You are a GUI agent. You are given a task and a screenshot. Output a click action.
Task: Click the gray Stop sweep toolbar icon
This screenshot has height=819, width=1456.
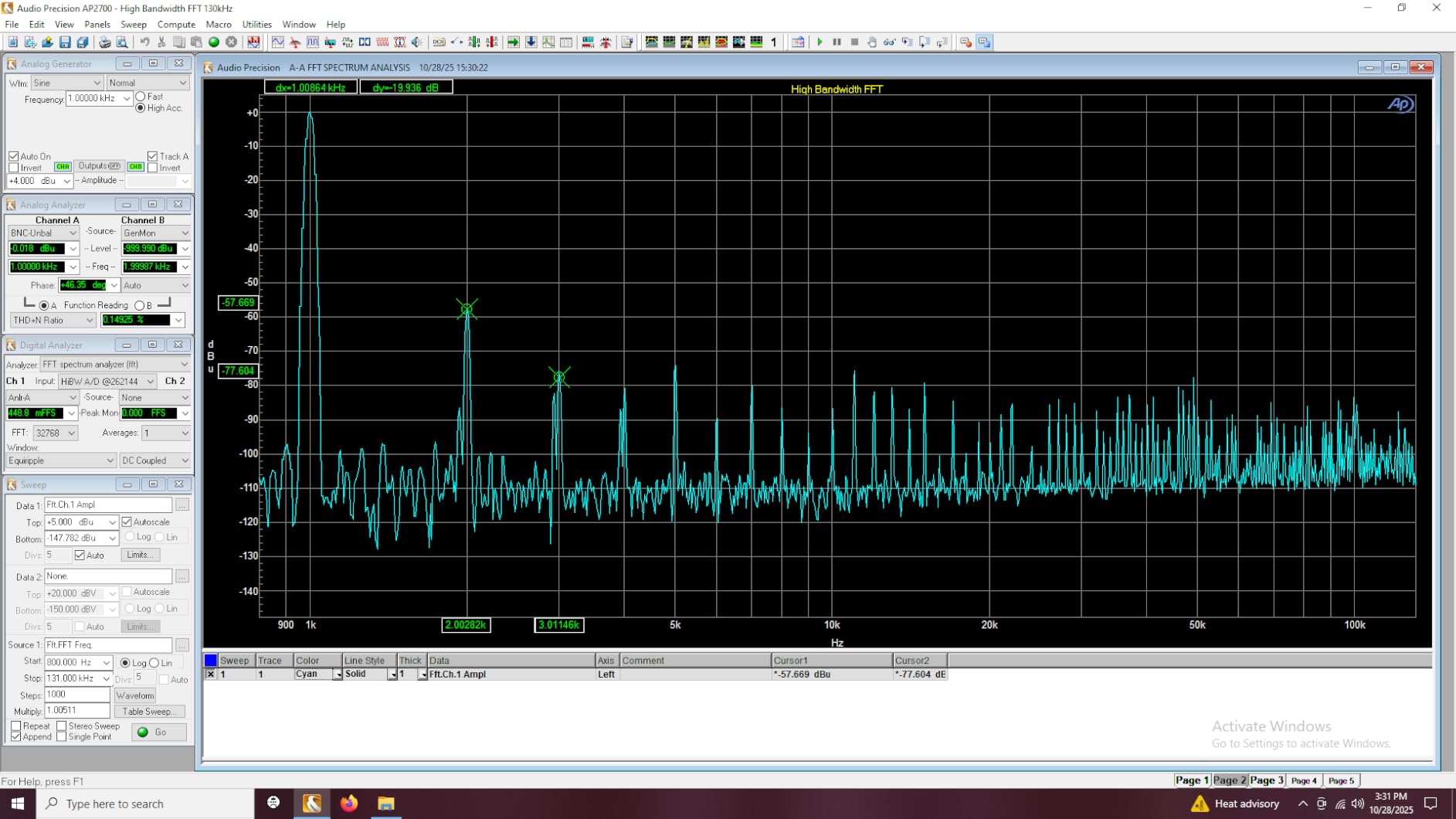point(231,42)
